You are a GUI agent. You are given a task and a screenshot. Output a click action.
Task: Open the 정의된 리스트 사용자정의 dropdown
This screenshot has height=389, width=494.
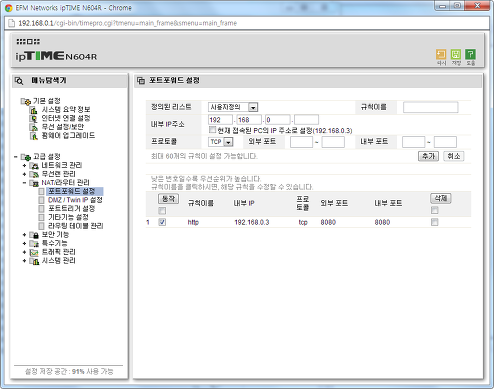pos(233,107)
